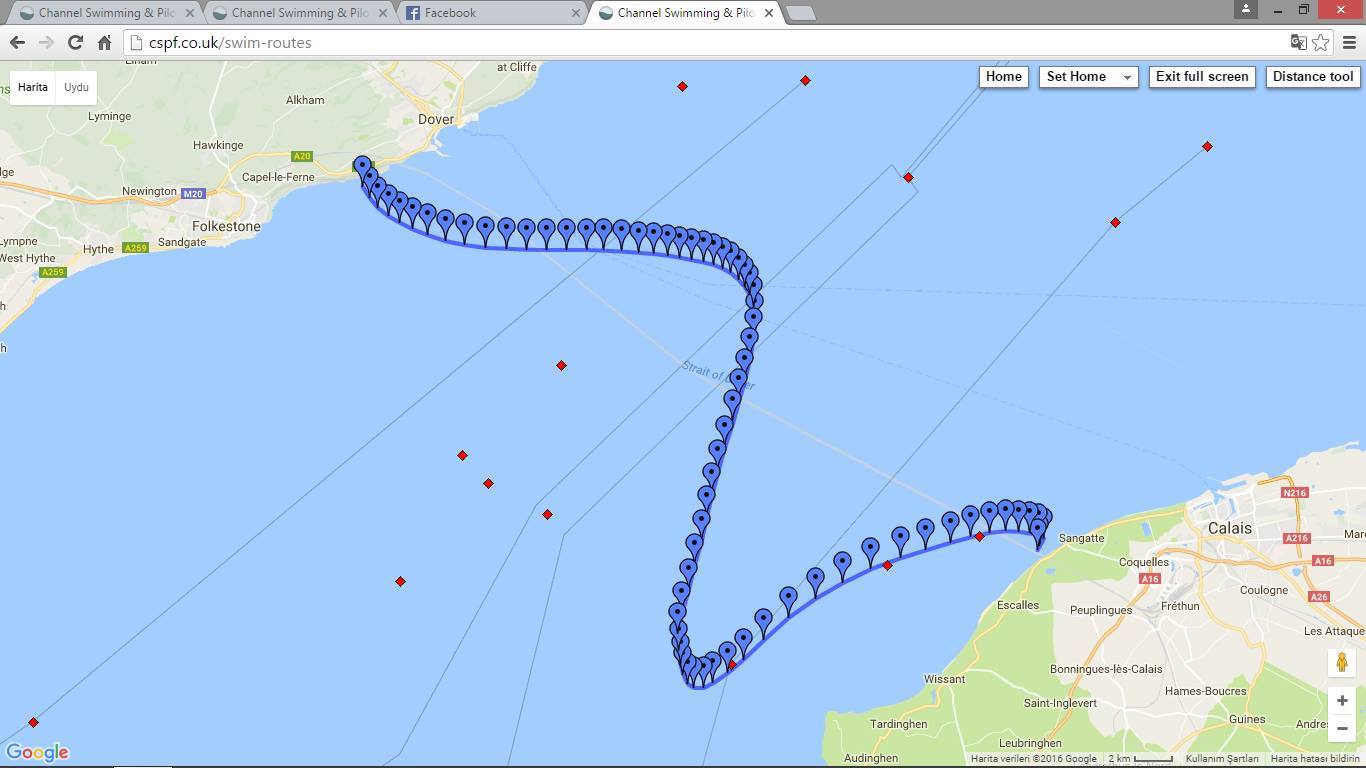The image size is (1366, 768).
Task: Click the Sangatte label on the map
Action: pyautogui.click(x=1081, y=538)
